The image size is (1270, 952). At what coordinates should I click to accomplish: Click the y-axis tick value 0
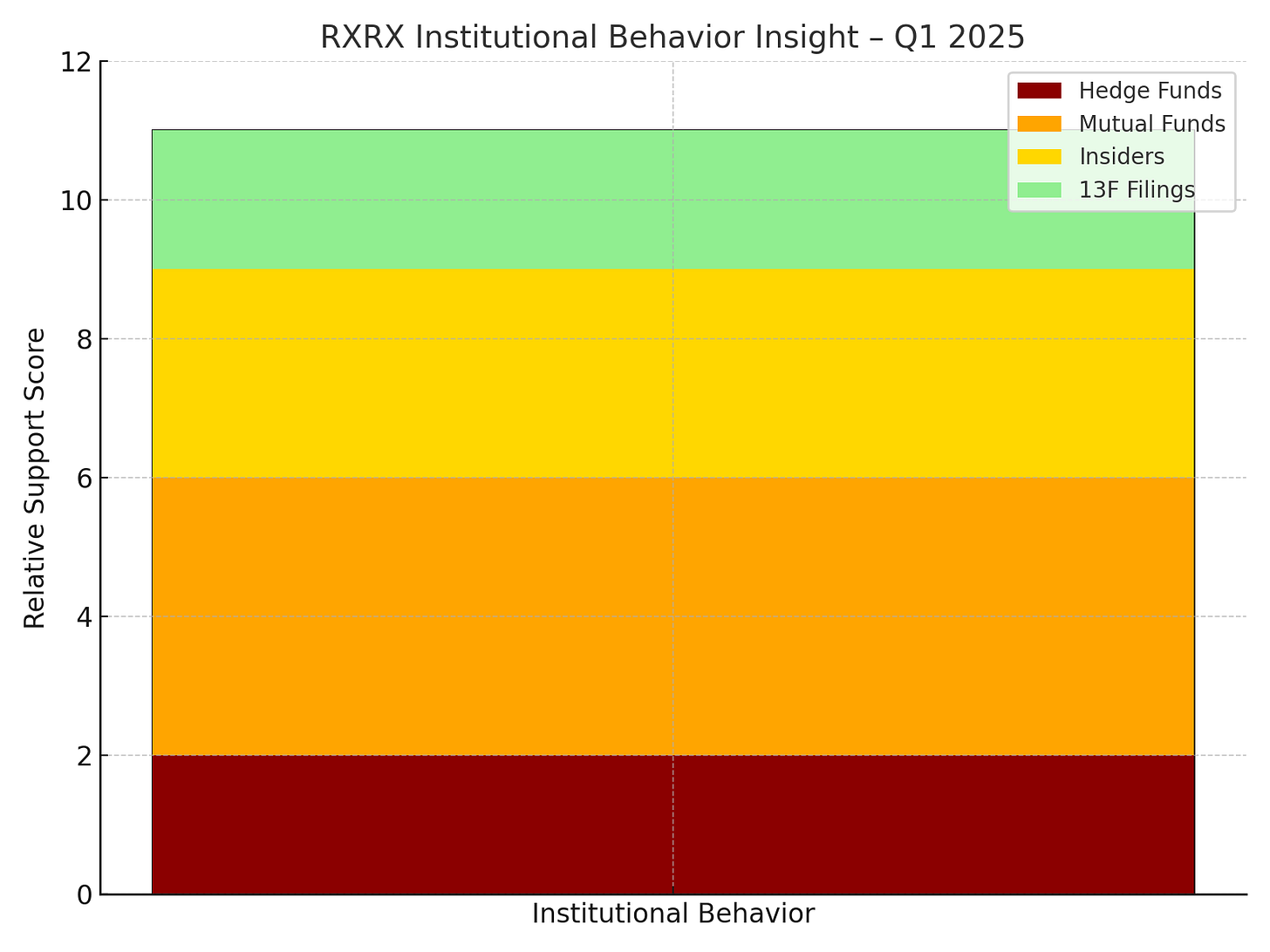click(x=84, y=894)
